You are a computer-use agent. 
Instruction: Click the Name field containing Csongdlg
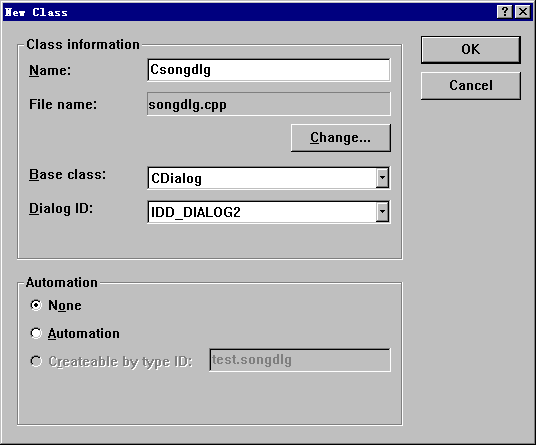point(269,70)
